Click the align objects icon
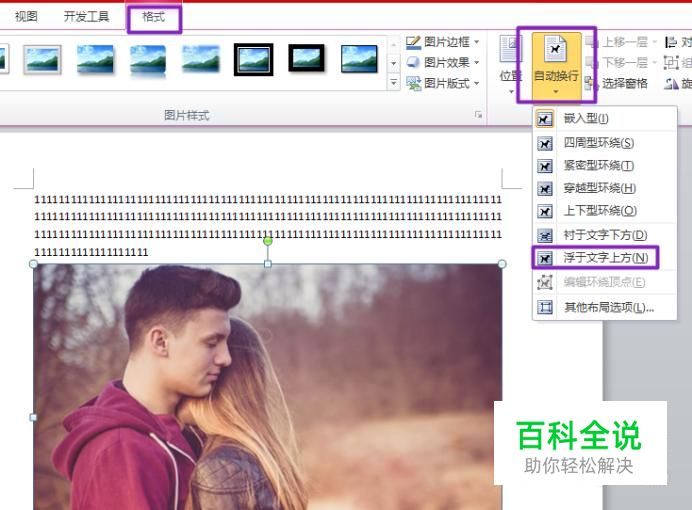The image size is (692, 510). click(x=671, y=42)
